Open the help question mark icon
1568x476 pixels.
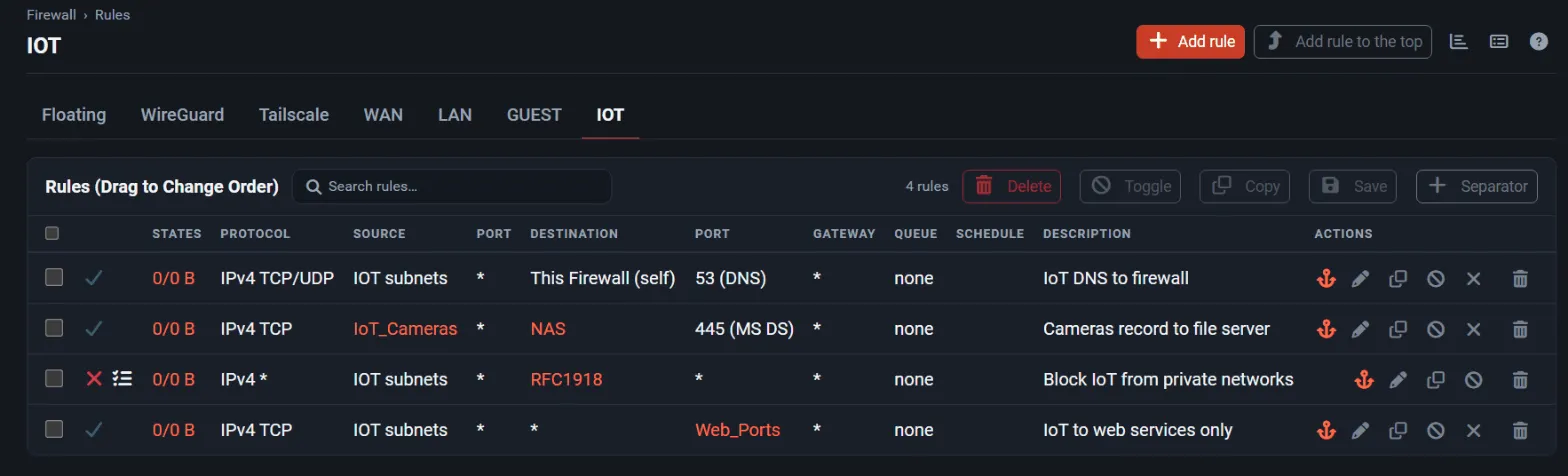[1539, 41]
